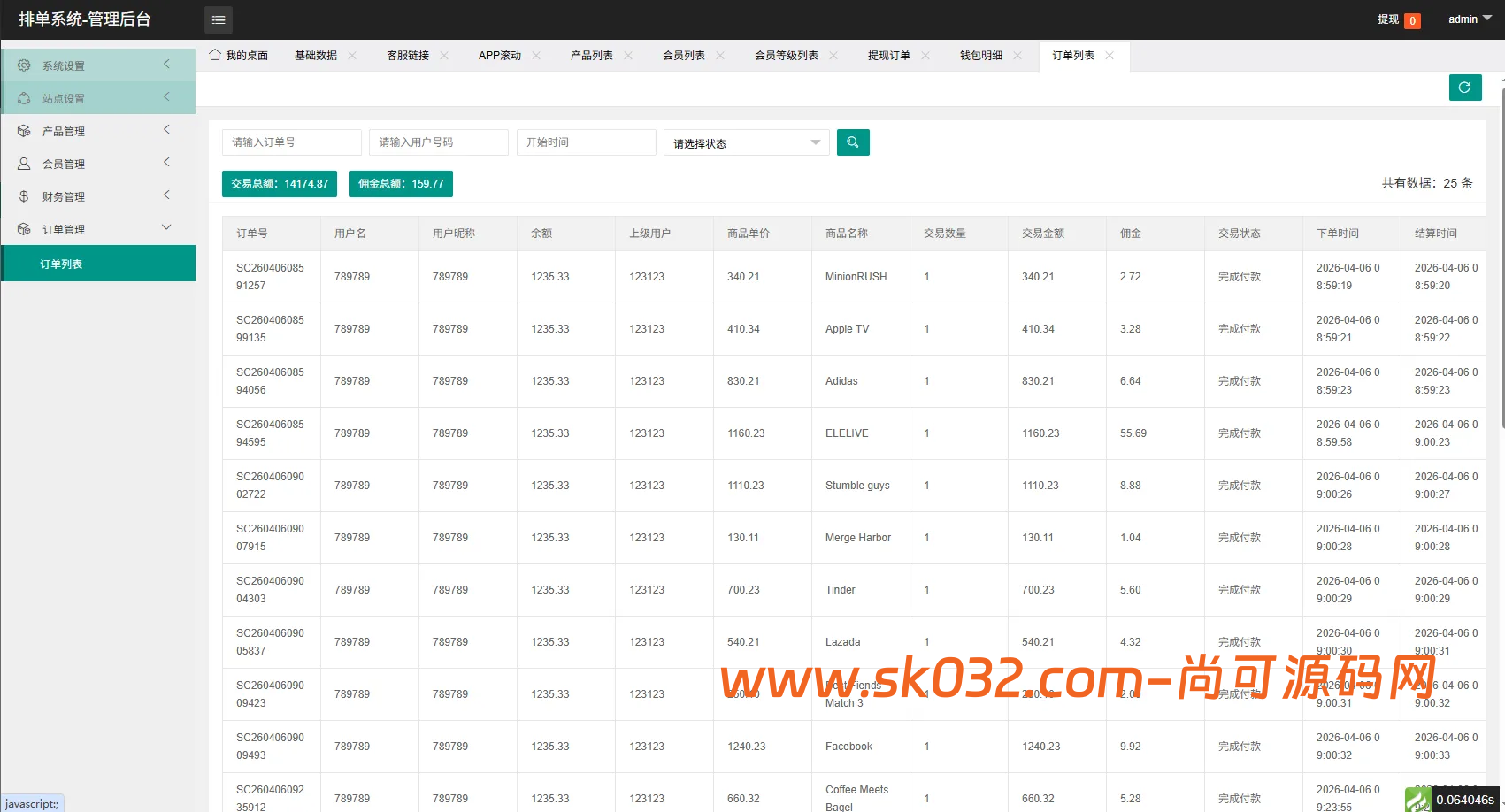Click the 共有数据 25 条 count text

(x=1427, y=183)
